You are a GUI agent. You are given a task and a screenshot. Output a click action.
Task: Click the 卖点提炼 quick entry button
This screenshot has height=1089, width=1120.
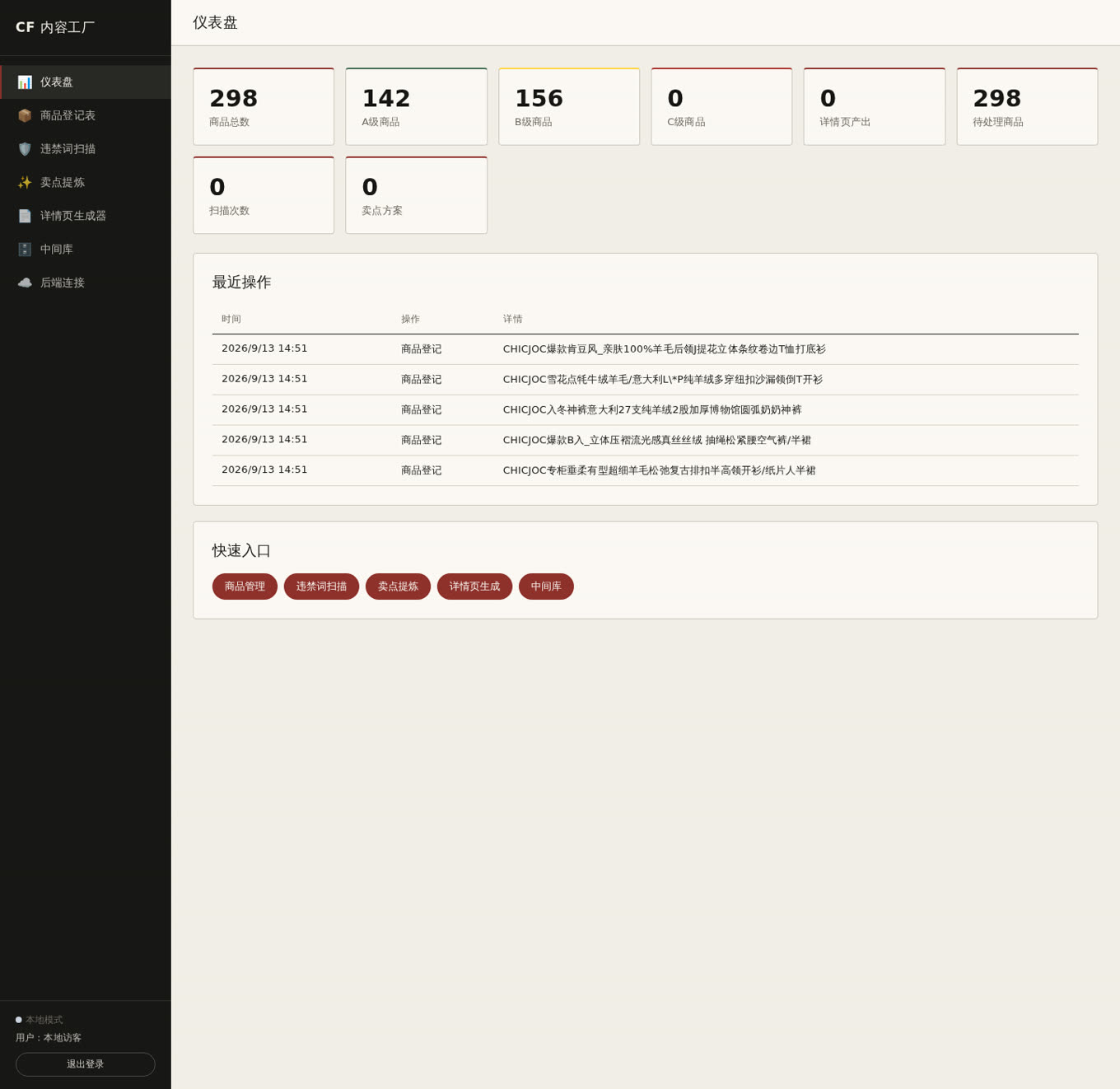pyautogui.click(x=398, y=587)
